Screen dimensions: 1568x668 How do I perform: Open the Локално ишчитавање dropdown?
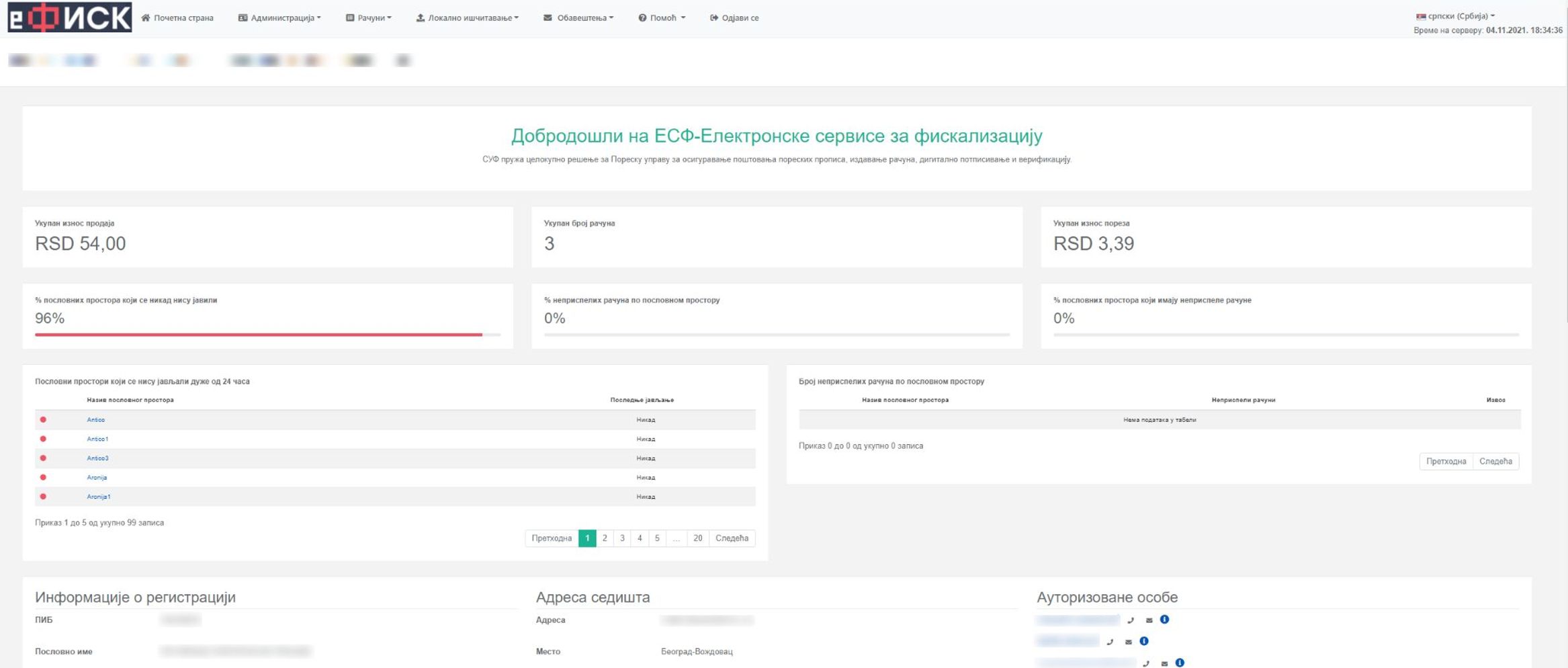coord(468,18)
